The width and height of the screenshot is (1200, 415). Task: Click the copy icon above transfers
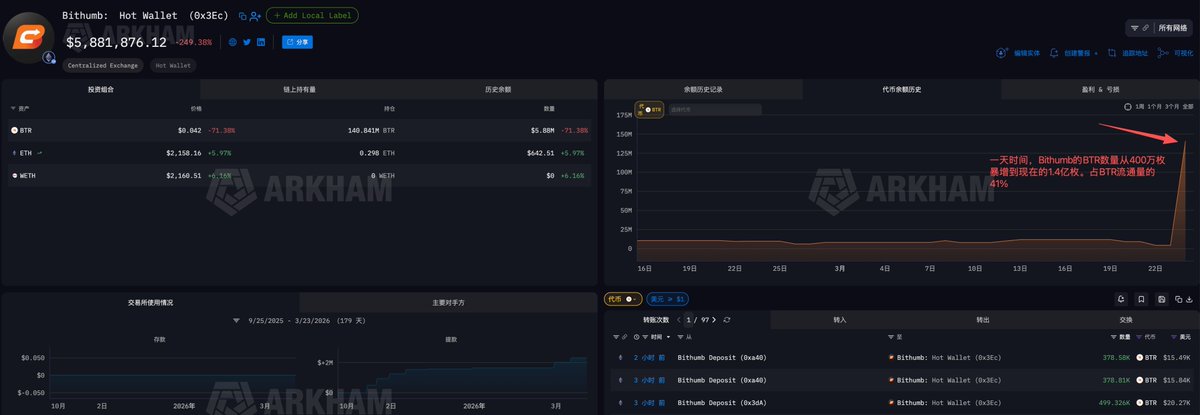click(1178, 298)
